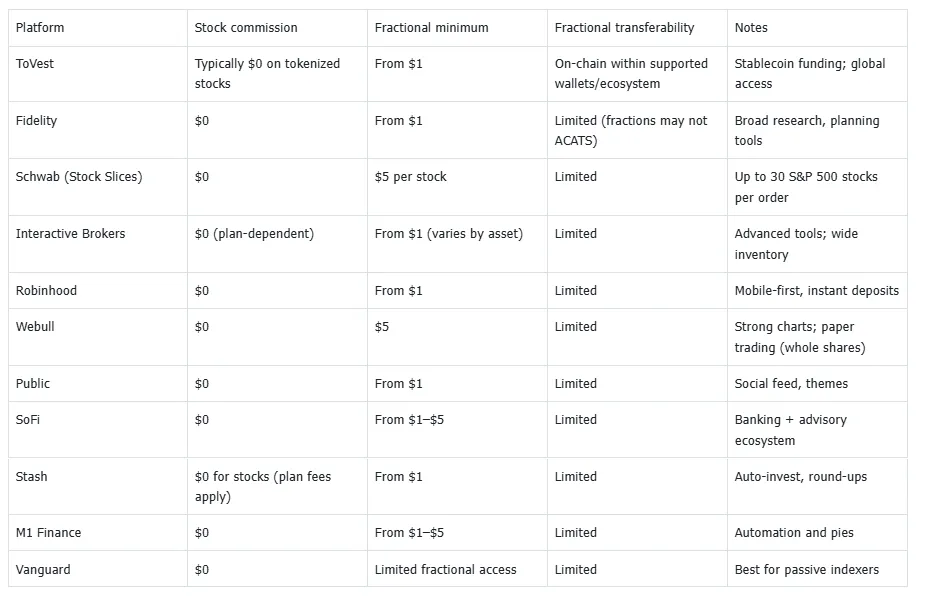Image resolution: width=925 pixels, height=604 pixels.
Task: Click the "$5 per stock" cell
Action: 410,177
